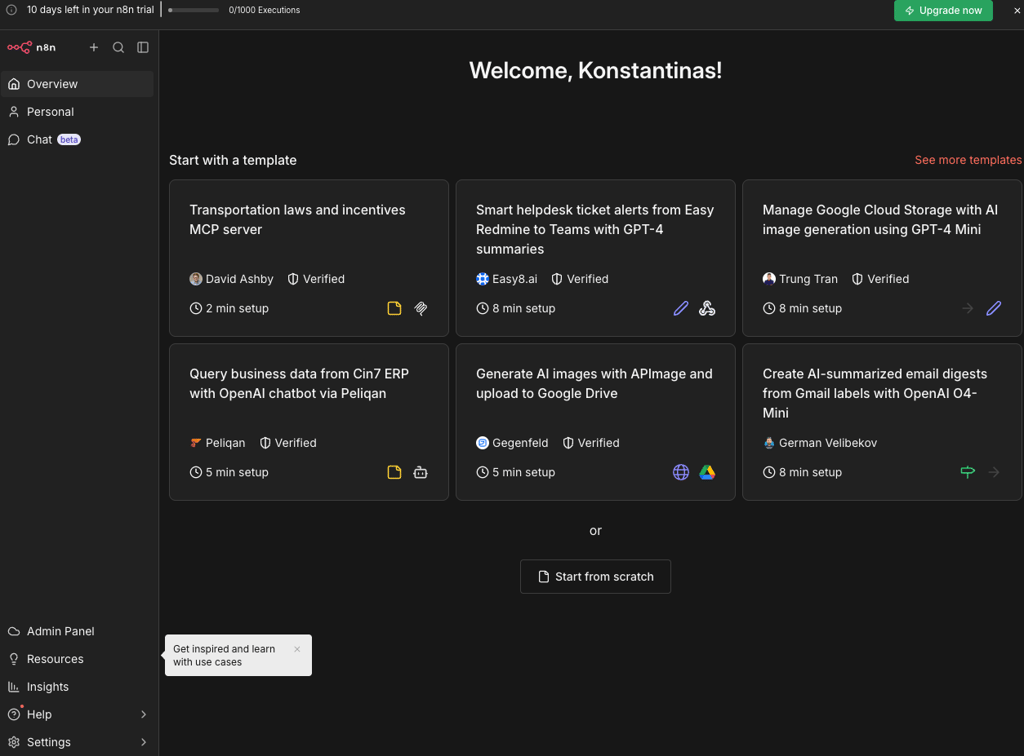Screen dimensions: 1024x756
Task: Click webhook icon on Smart helpdesk card
Action: pos(707,308)
